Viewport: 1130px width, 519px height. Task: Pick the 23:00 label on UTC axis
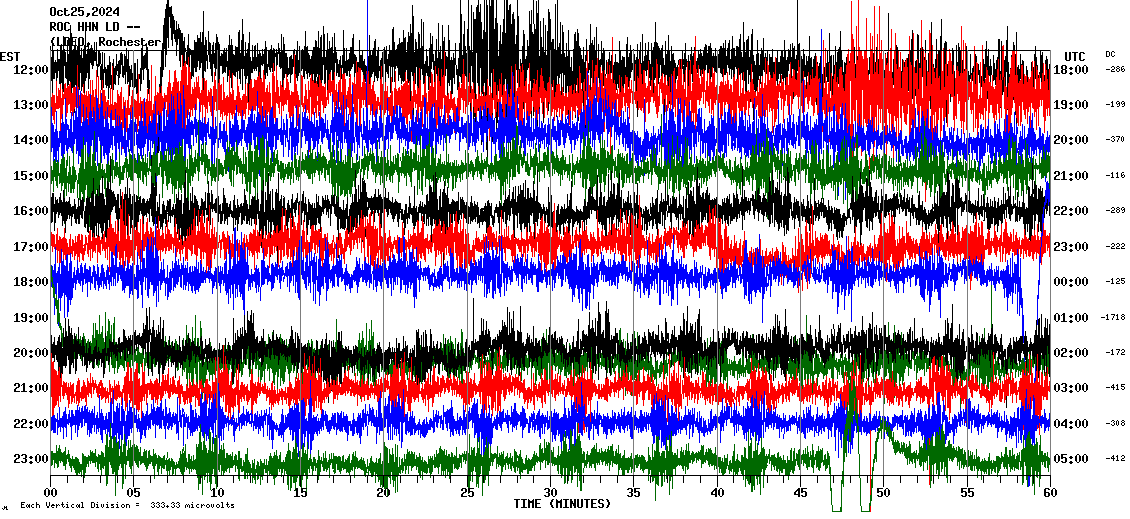1071,247
